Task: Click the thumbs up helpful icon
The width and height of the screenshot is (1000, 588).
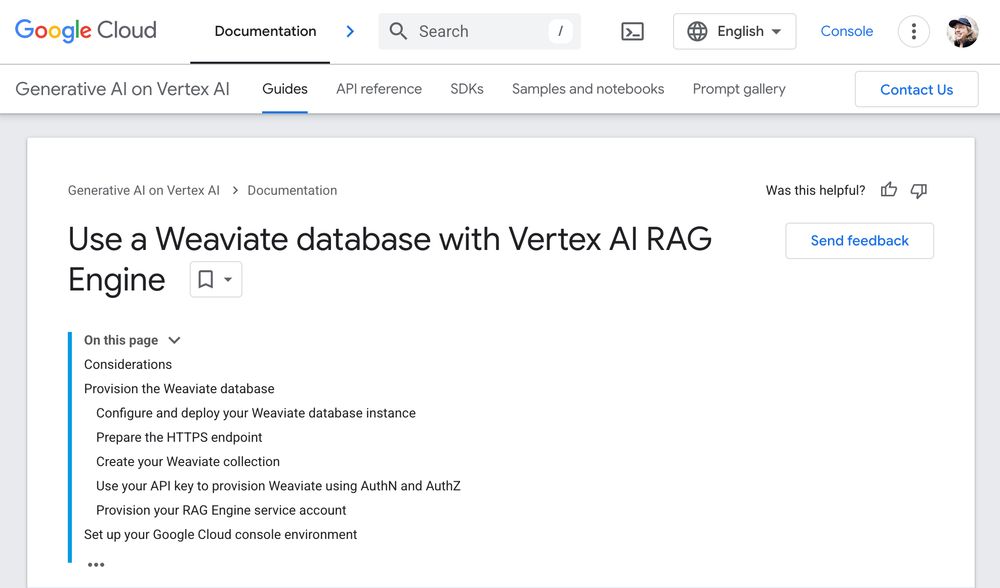Action: [888, 190]
